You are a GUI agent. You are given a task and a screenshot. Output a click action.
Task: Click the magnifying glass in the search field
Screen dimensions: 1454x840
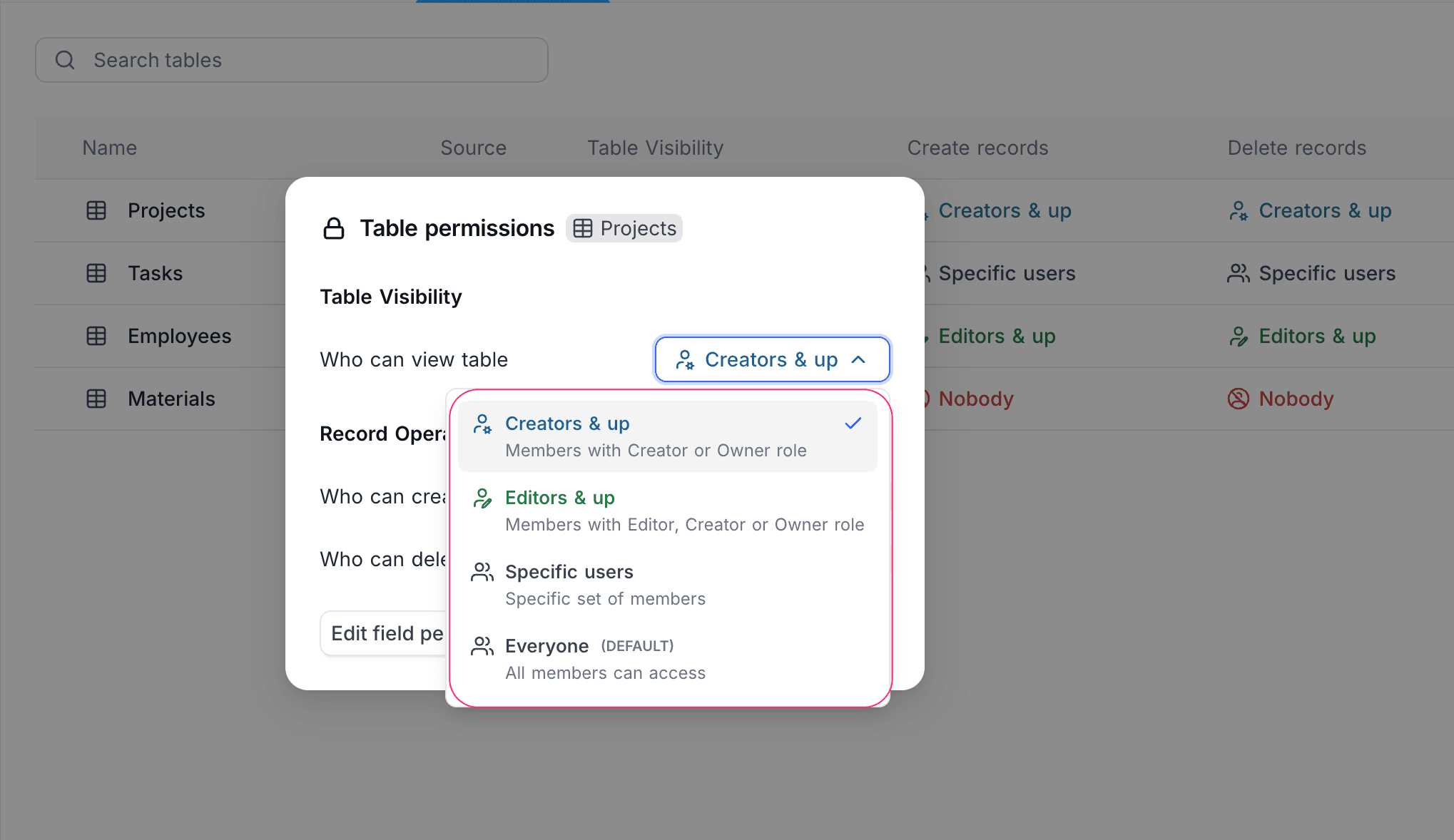65,60
